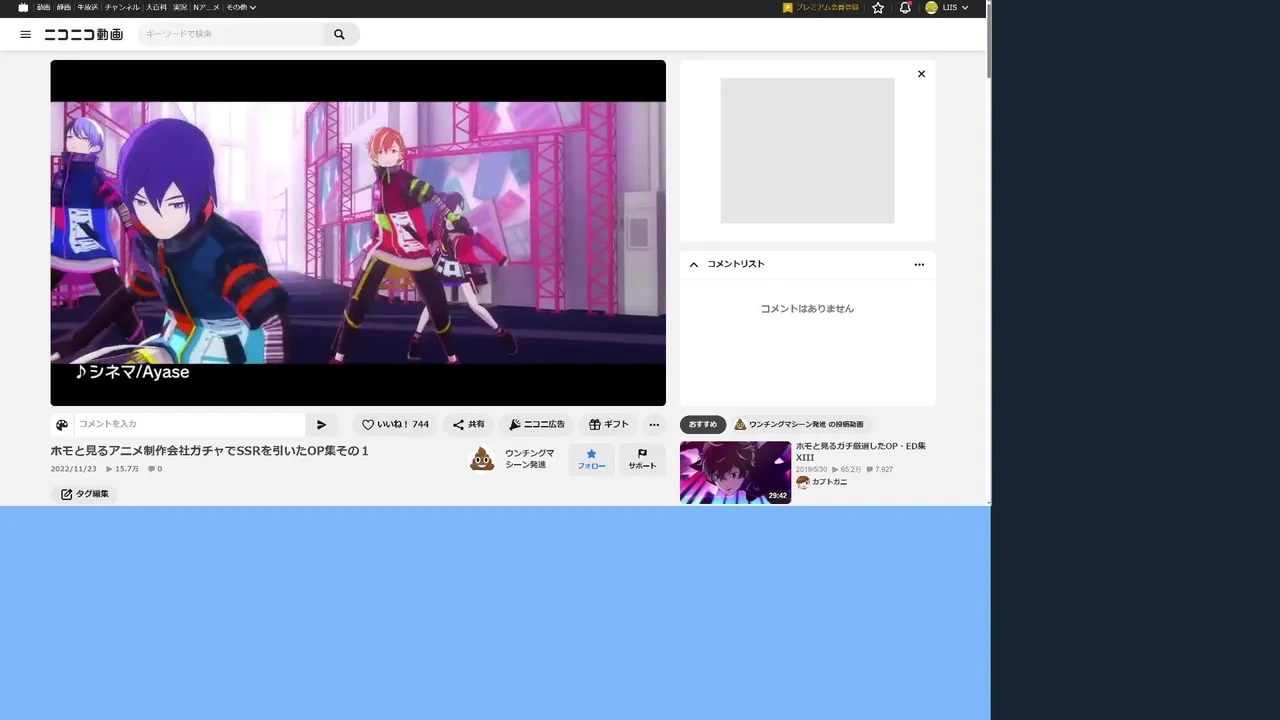1280x720 pixels.
Task: Open the notifications bell icon
Action: [x=905, y=7]
